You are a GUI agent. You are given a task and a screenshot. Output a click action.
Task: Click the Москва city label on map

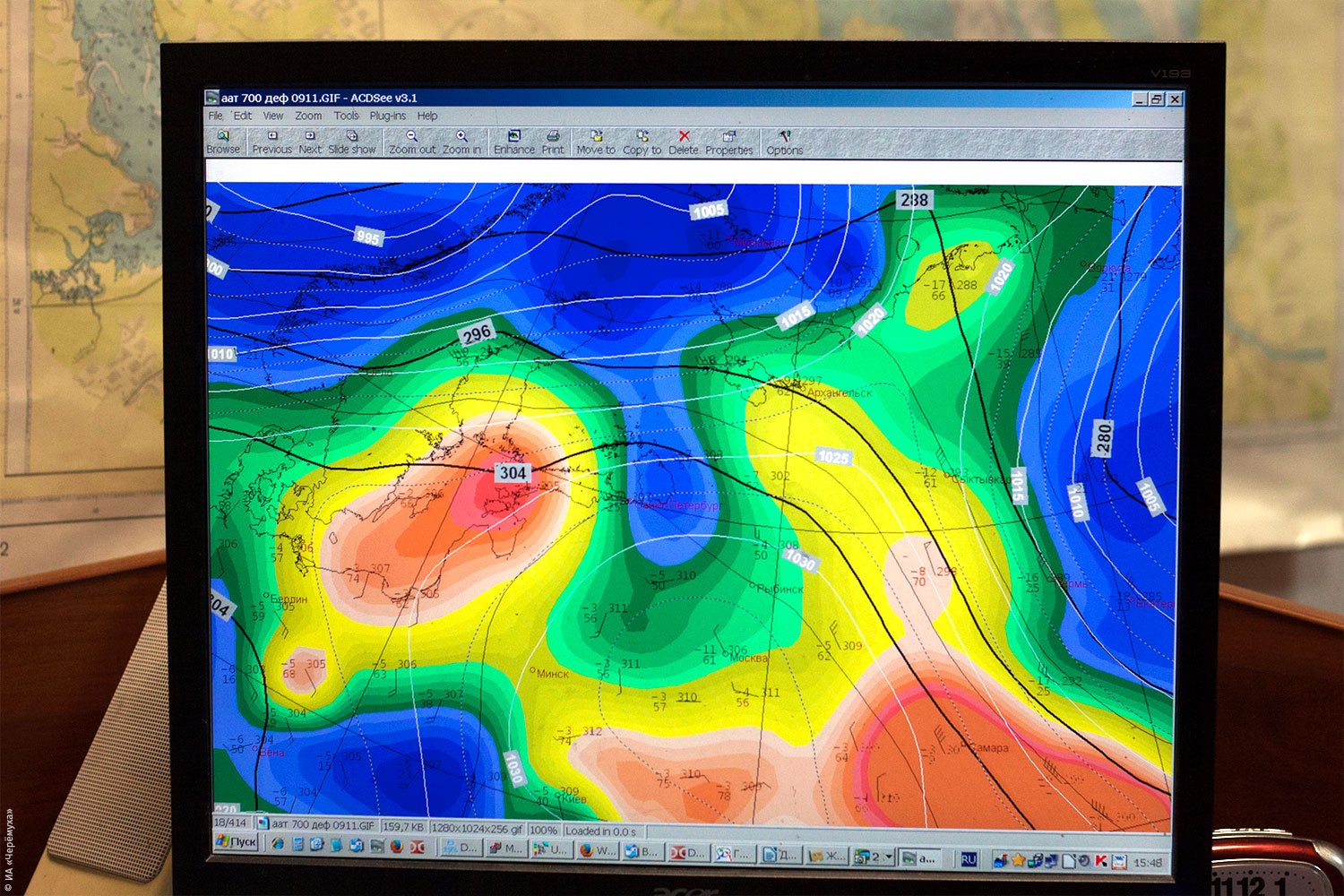tap(749, 659)
